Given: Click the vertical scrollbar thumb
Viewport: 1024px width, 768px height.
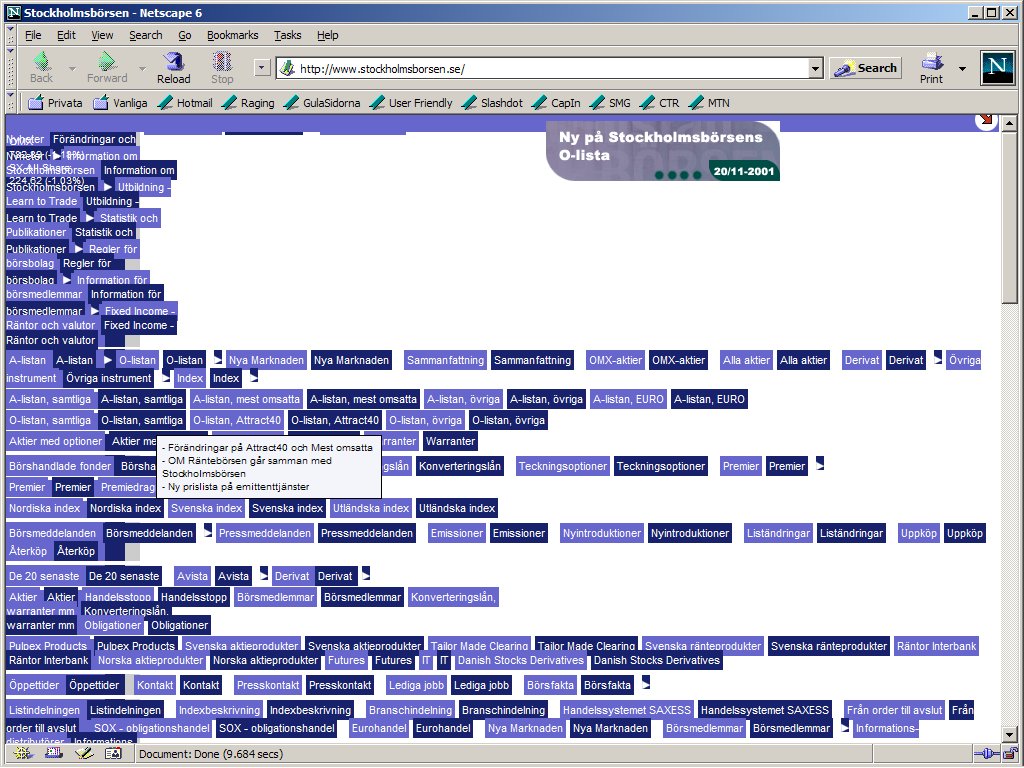Looking at the screenshot, I should pos(1009,216).
